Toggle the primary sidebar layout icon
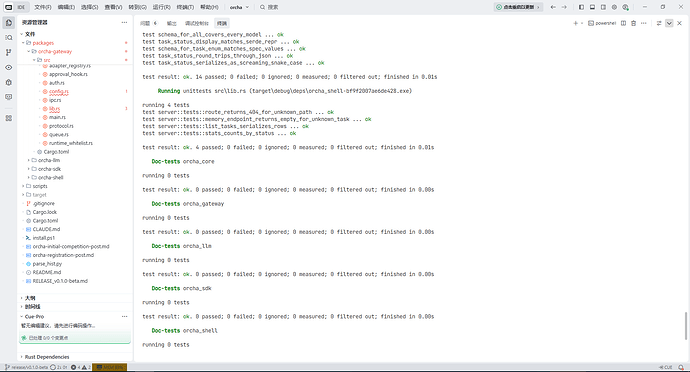690x372 pixels. click(x=581, y=7)
